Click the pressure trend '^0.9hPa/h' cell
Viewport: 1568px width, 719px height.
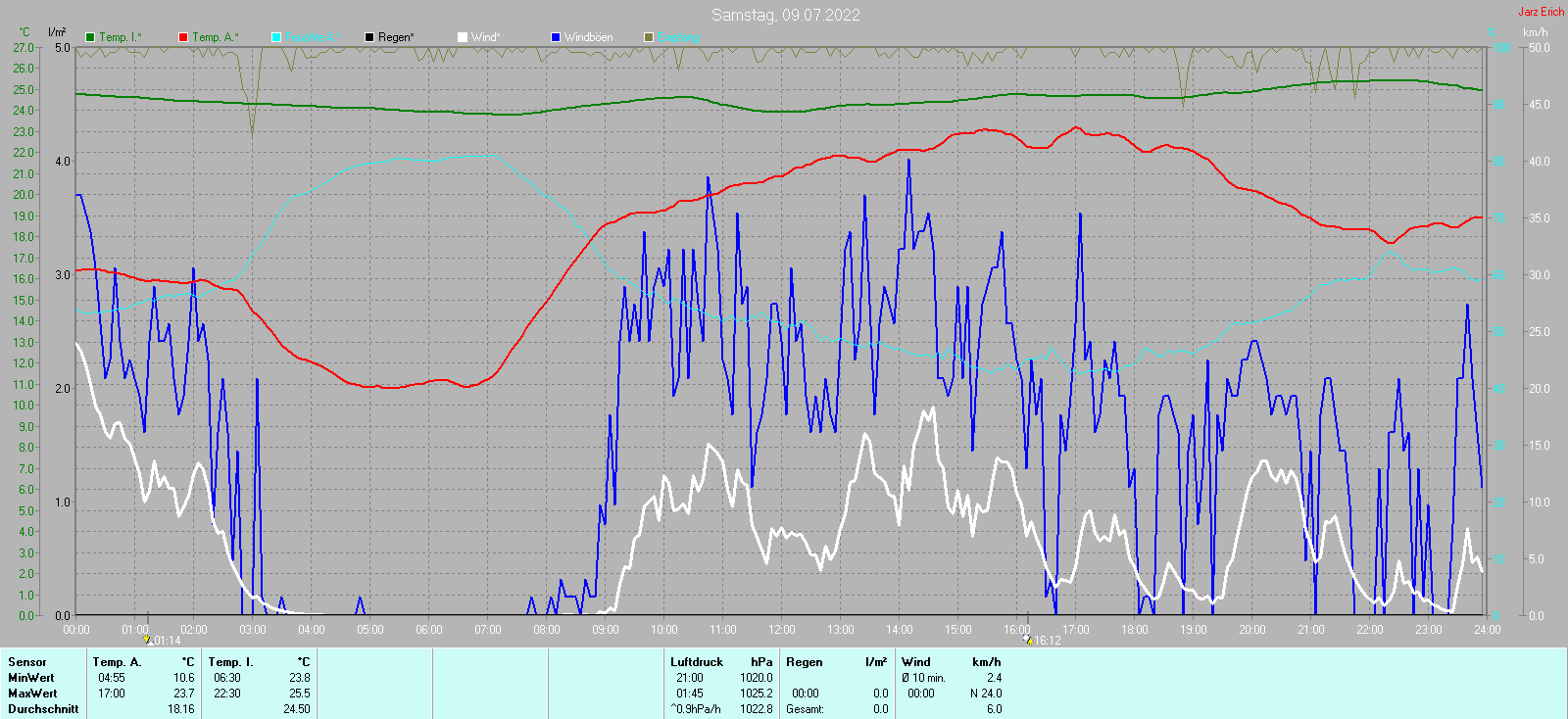[696, 709]
